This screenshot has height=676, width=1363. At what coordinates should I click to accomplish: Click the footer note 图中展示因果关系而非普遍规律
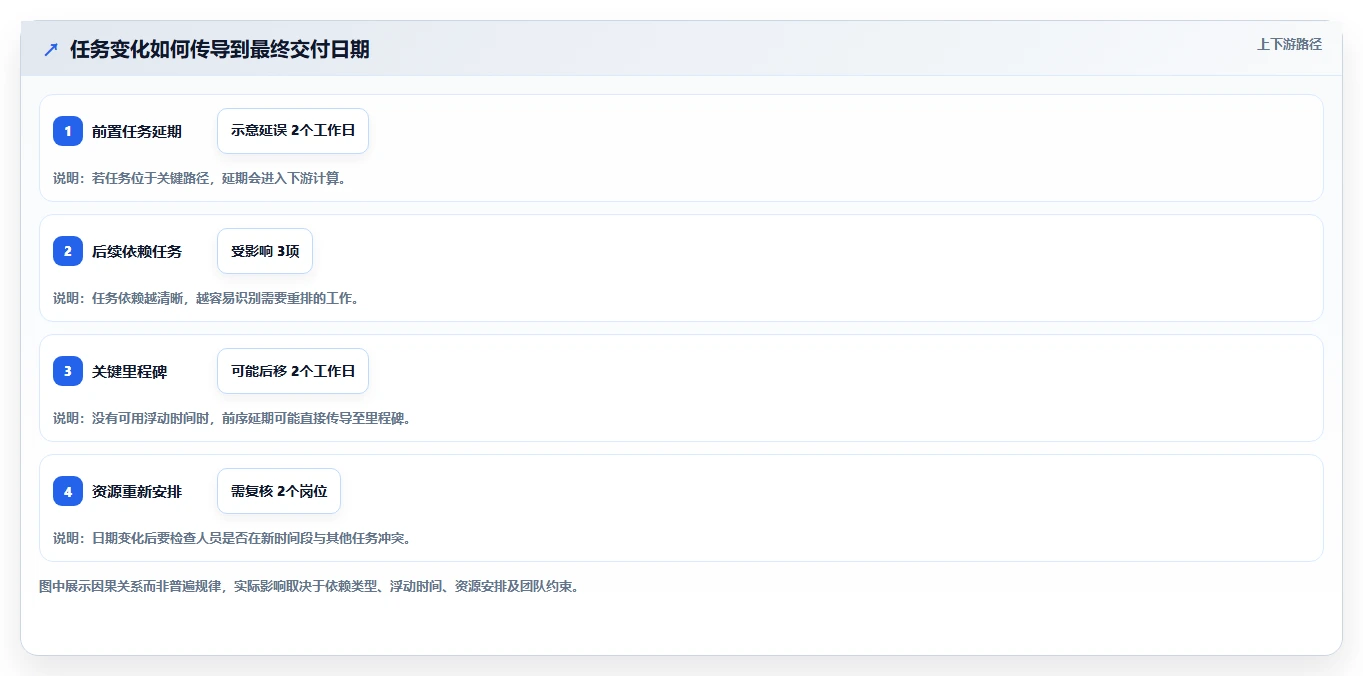tap(309, 586)
